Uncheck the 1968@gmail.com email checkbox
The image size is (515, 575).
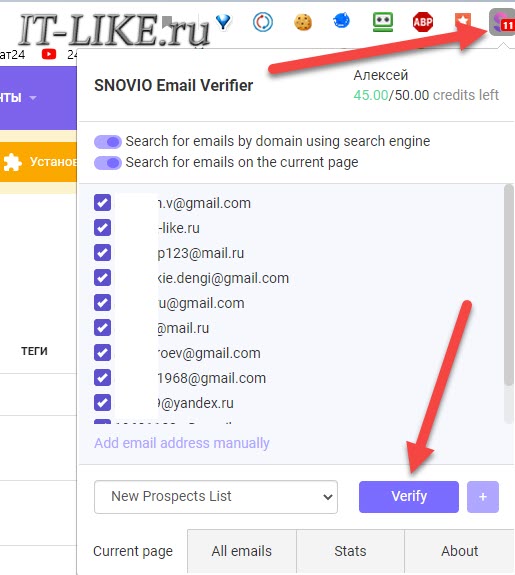click(x=102, y=378)
